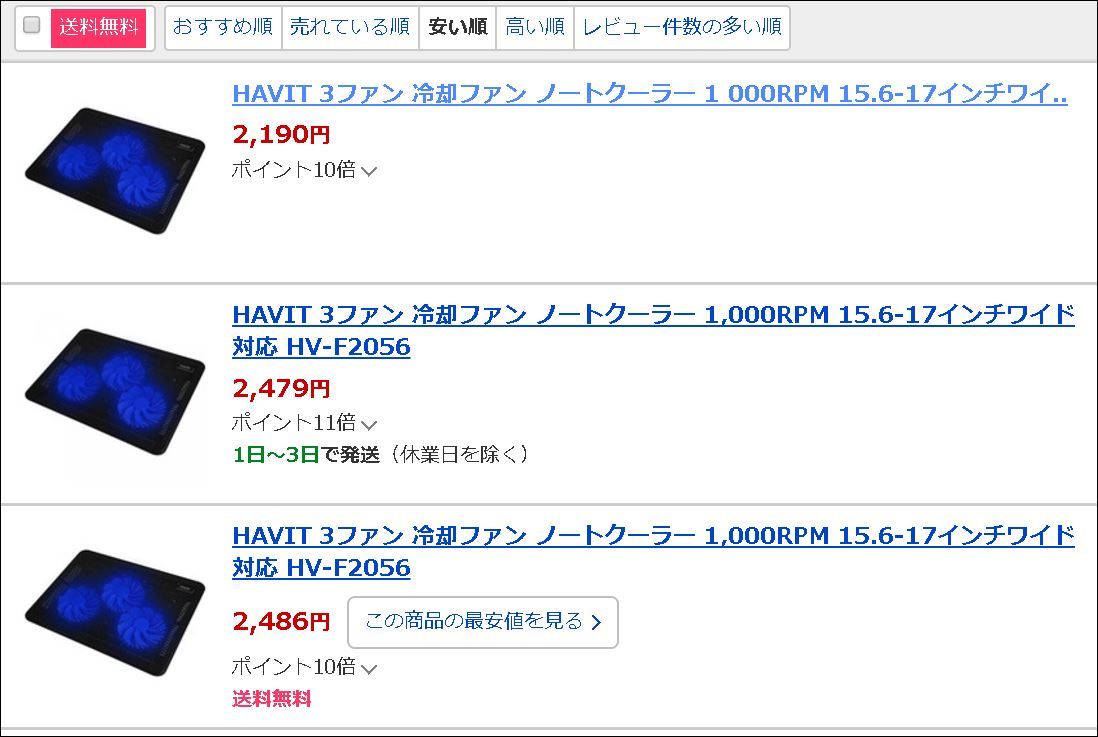
Task: Expand the ポイント10倍 chevron under 2,190円
Action: coord(368,171)
